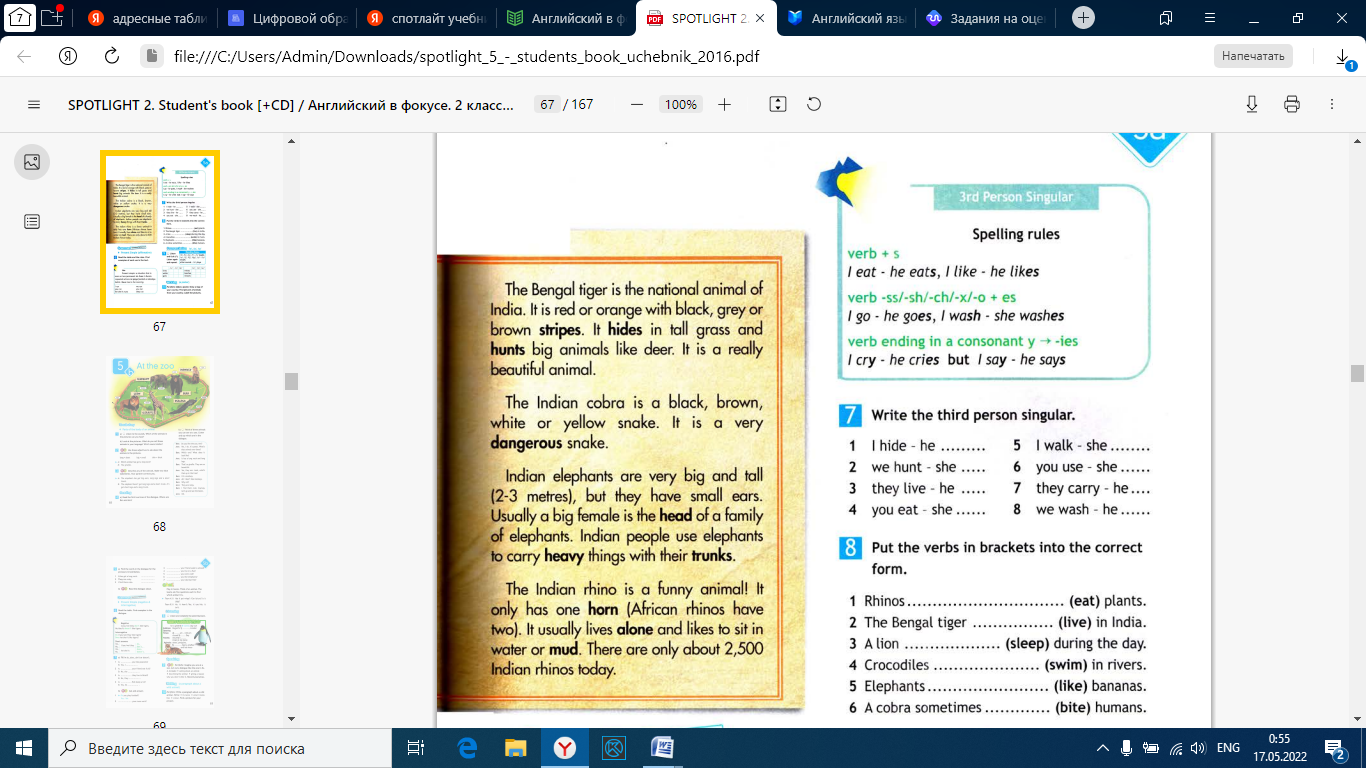The height and width of the screenshot is (768, 1366).
Task: Click the main document vertical scrollbar thumb
Action: point(1357,373)
